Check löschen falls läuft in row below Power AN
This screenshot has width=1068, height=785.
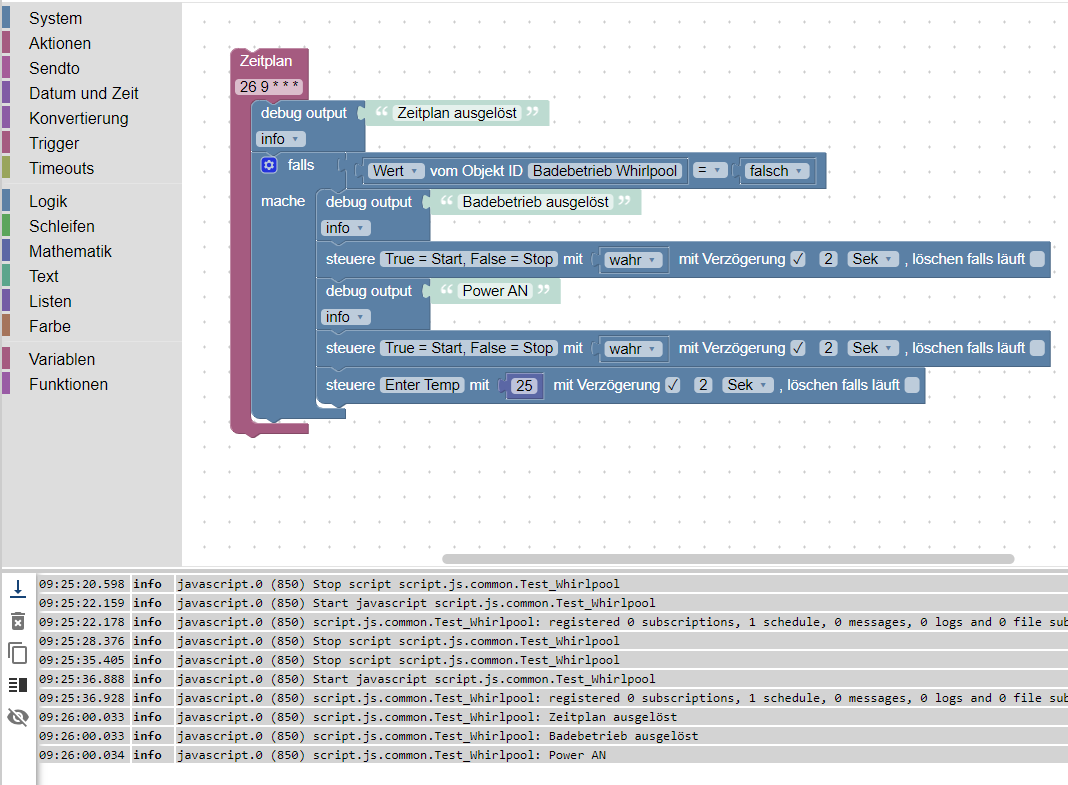click(1037, 349)
